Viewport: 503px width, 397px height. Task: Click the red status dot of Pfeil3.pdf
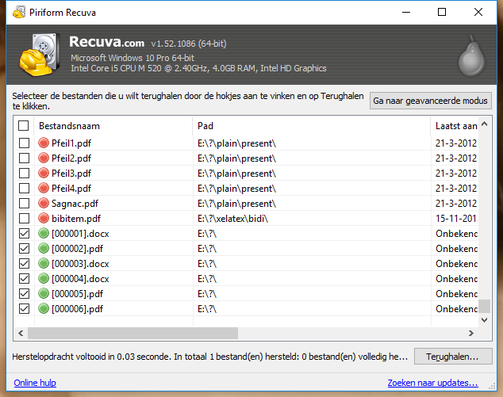[x=43, y=173]
